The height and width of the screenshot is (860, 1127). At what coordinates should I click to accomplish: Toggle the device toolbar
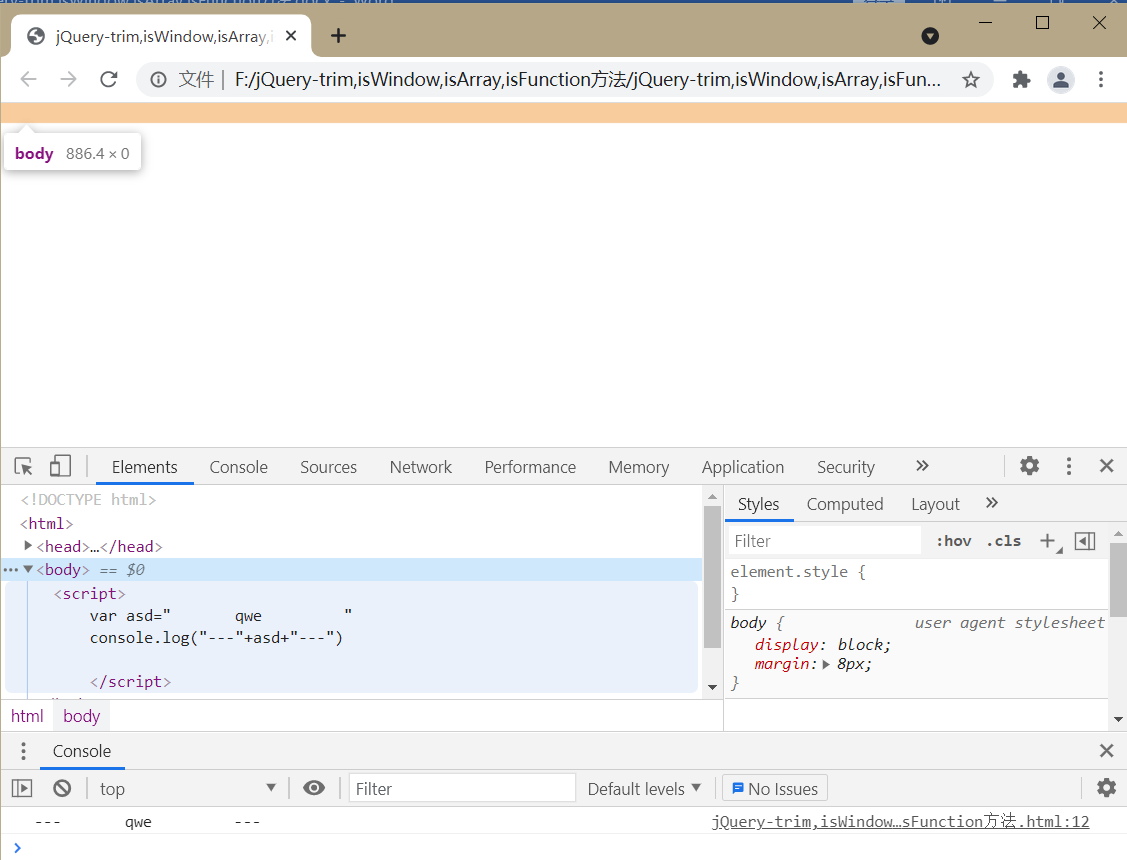60,466
